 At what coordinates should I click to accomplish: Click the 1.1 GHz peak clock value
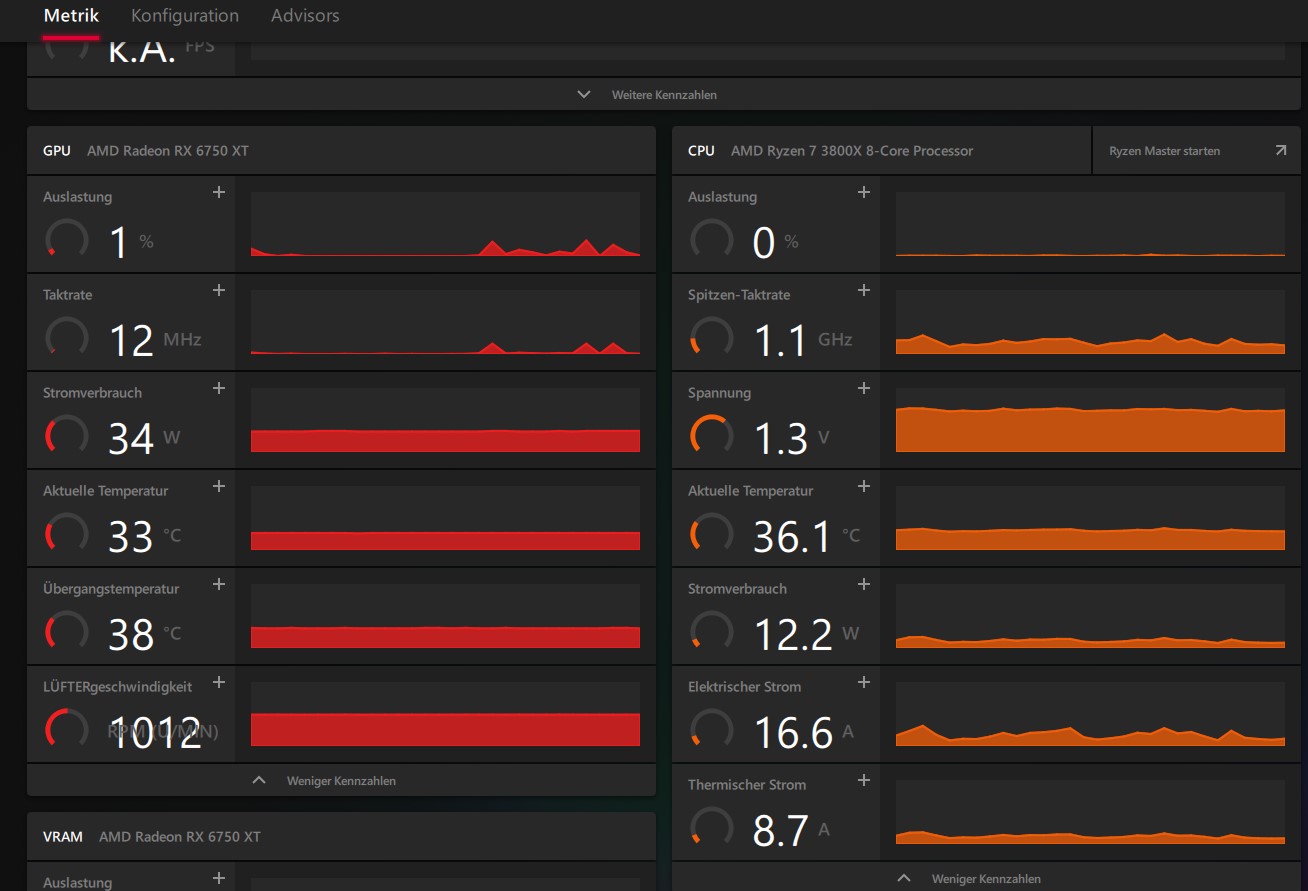pos(780,341)
